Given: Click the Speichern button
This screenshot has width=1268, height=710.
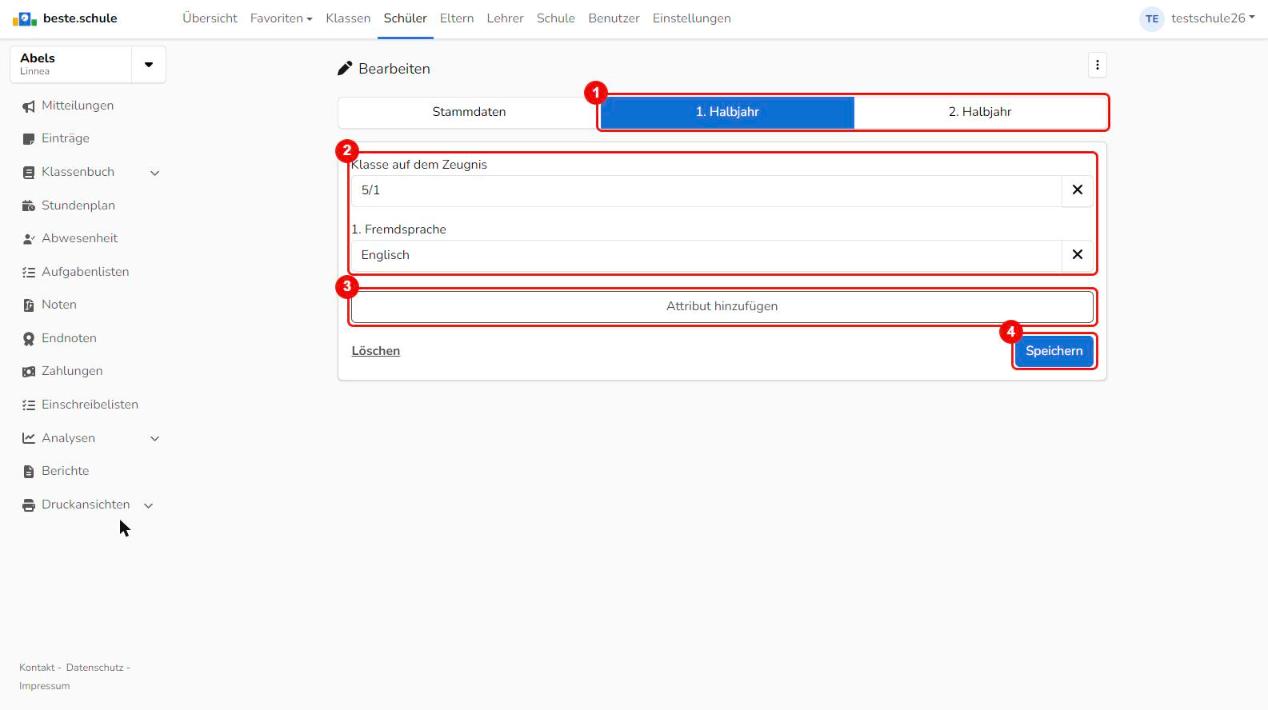Looking at the screenshot, I should pyautogui.click(x=1054, y=351).
